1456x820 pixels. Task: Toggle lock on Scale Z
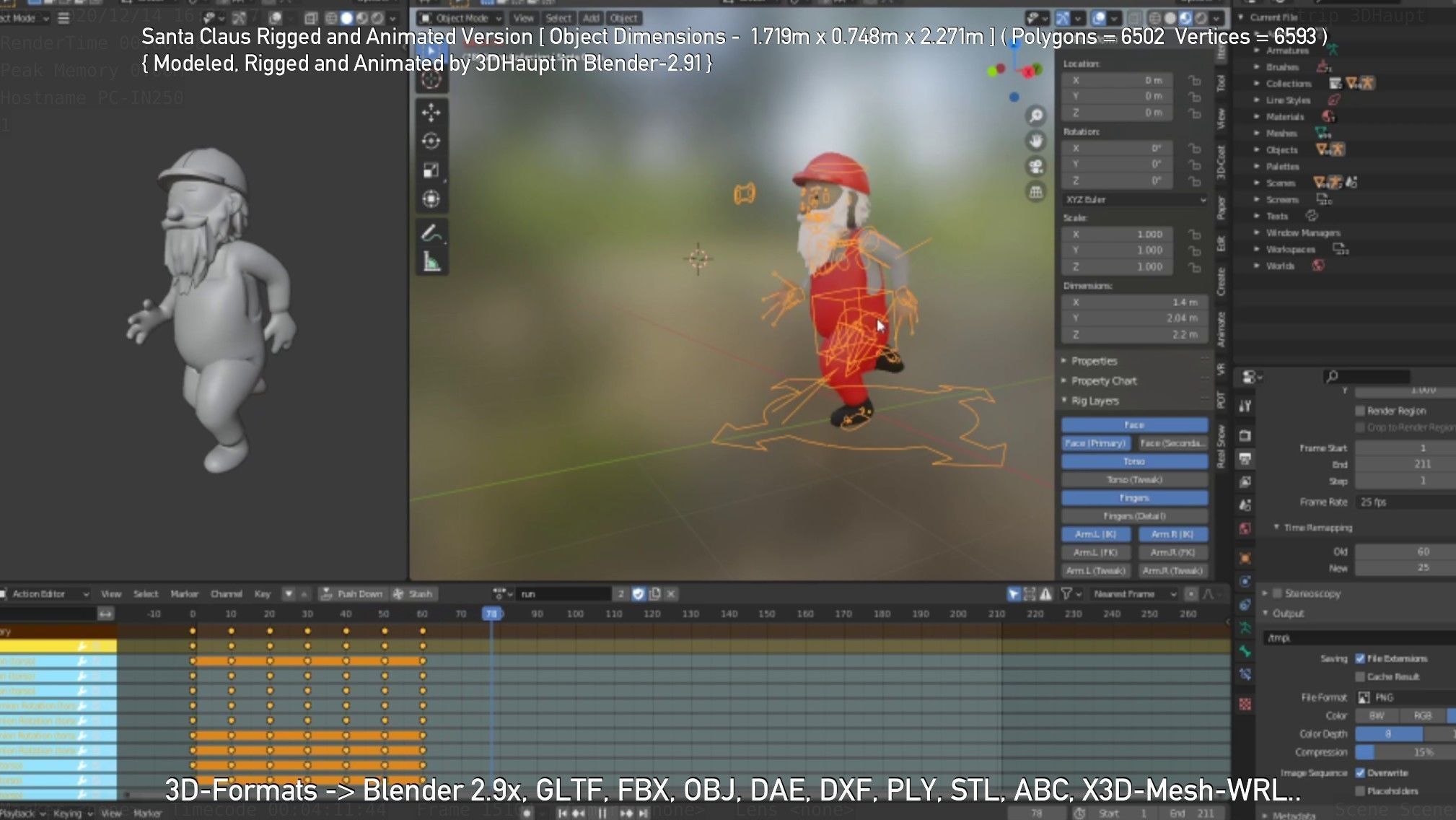pos(1195,266)
